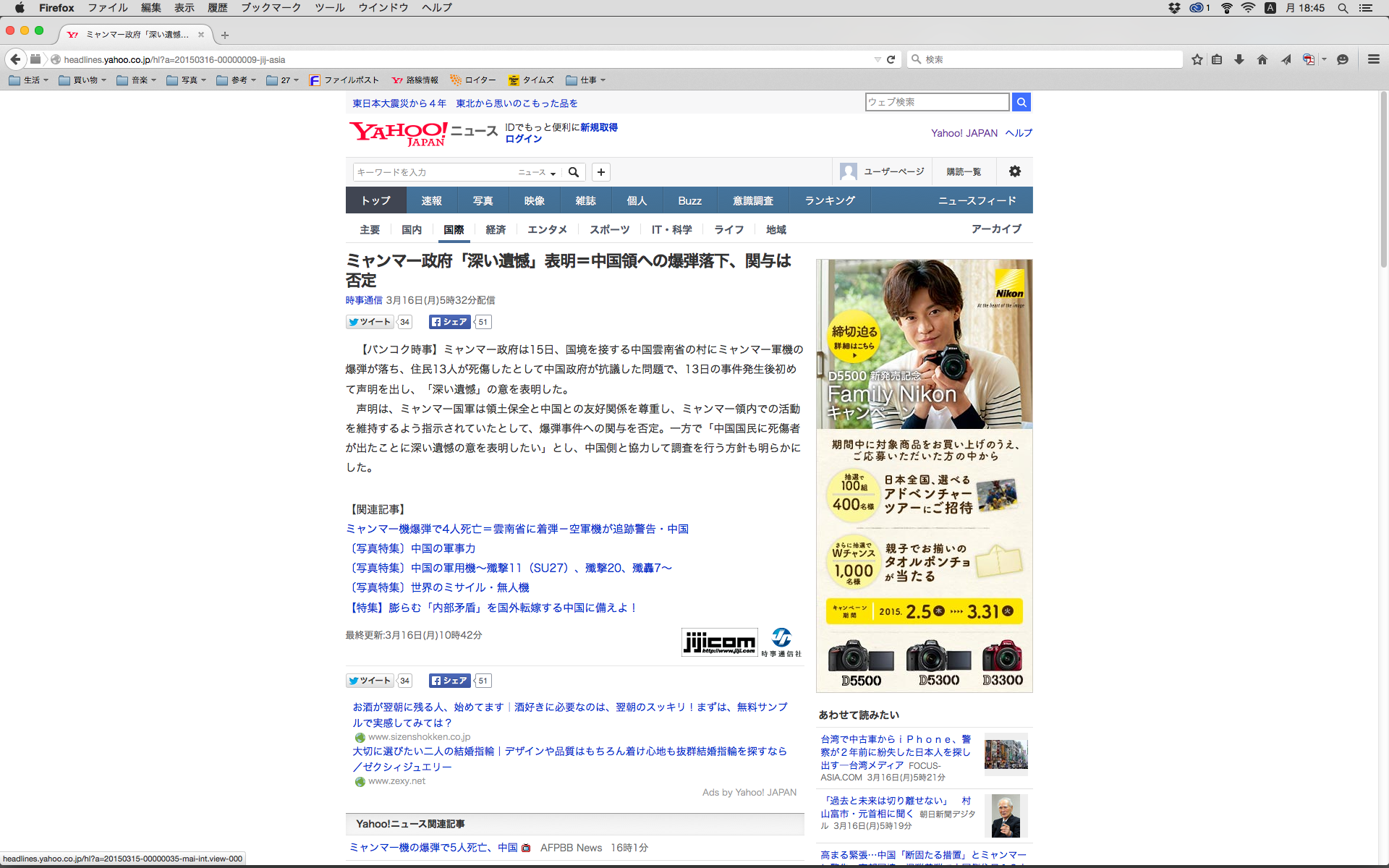The height and width of the screenshot is (868, 1389).
Task: Click the Firefox back arrow button
Action: (15, 59)
